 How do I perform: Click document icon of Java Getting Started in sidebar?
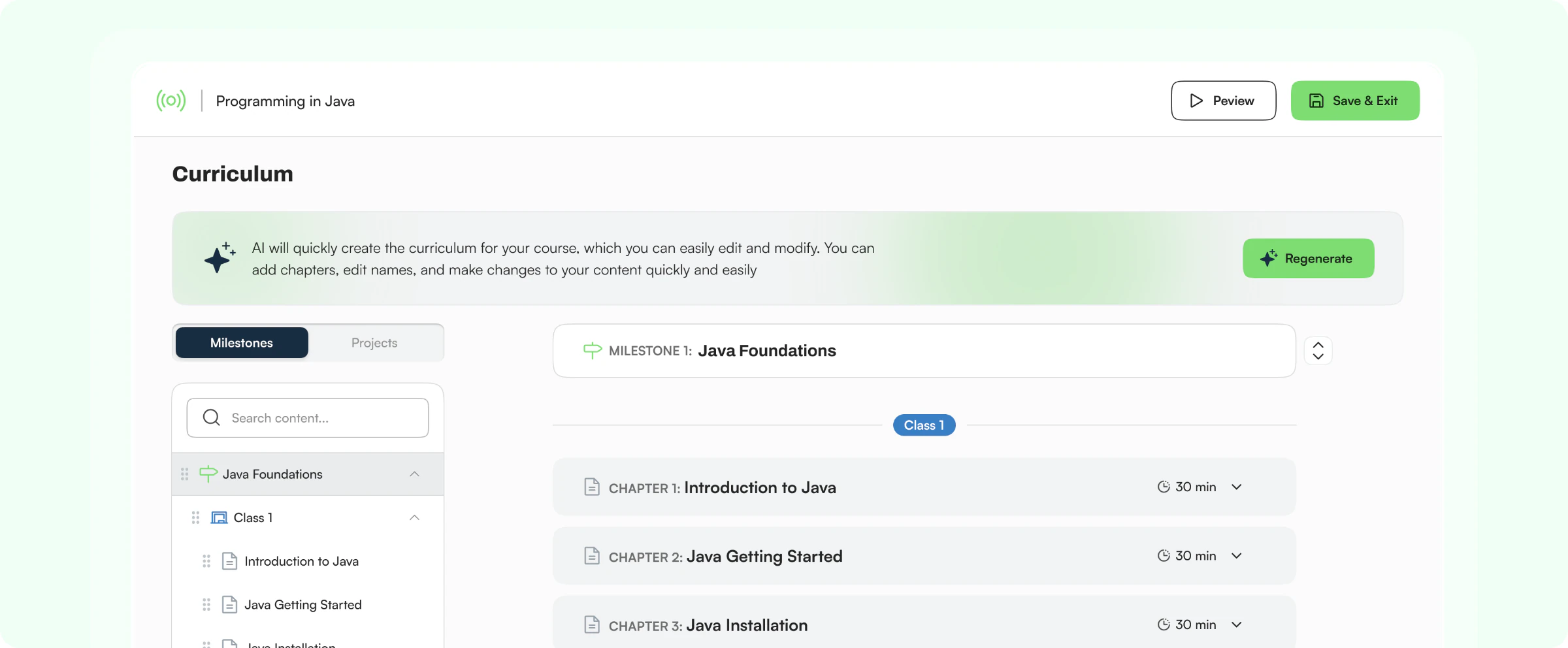pyautogui.click(x=229, y=605)
